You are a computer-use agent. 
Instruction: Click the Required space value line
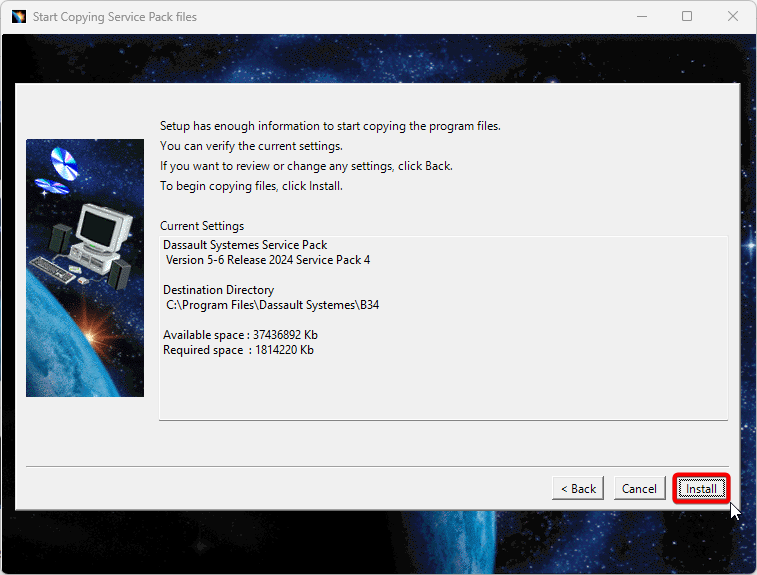tap(238, 350)
